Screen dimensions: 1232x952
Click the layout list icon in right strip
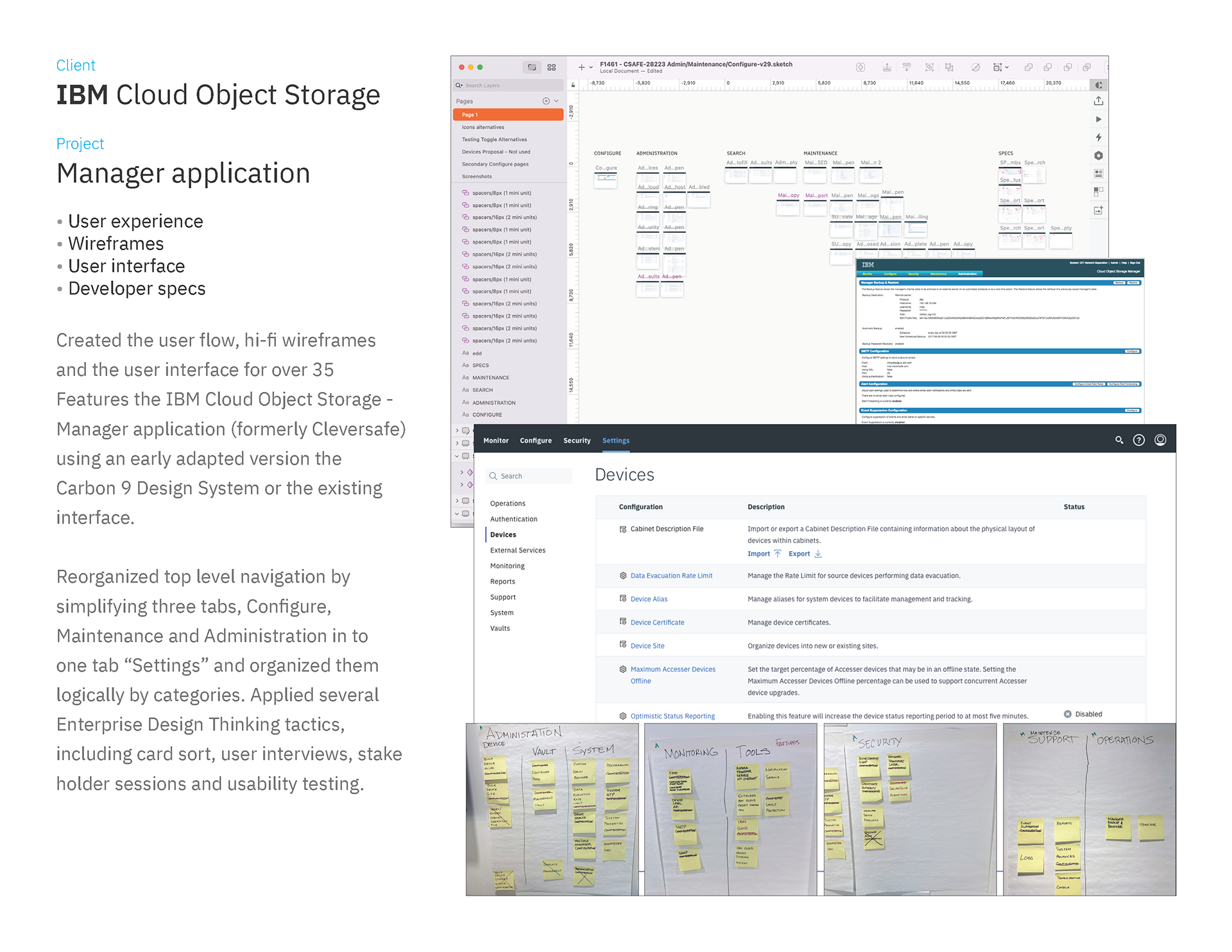pyautogui.click(x=1099, y=173)
